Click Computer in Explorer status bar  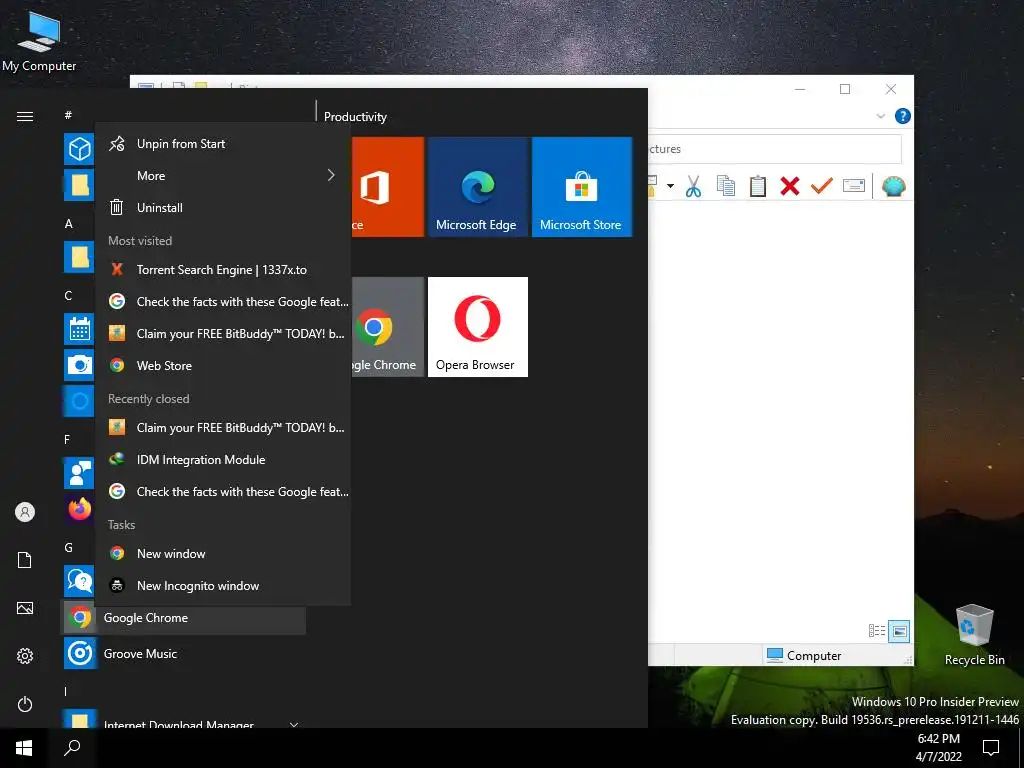(x=804, y=655)
